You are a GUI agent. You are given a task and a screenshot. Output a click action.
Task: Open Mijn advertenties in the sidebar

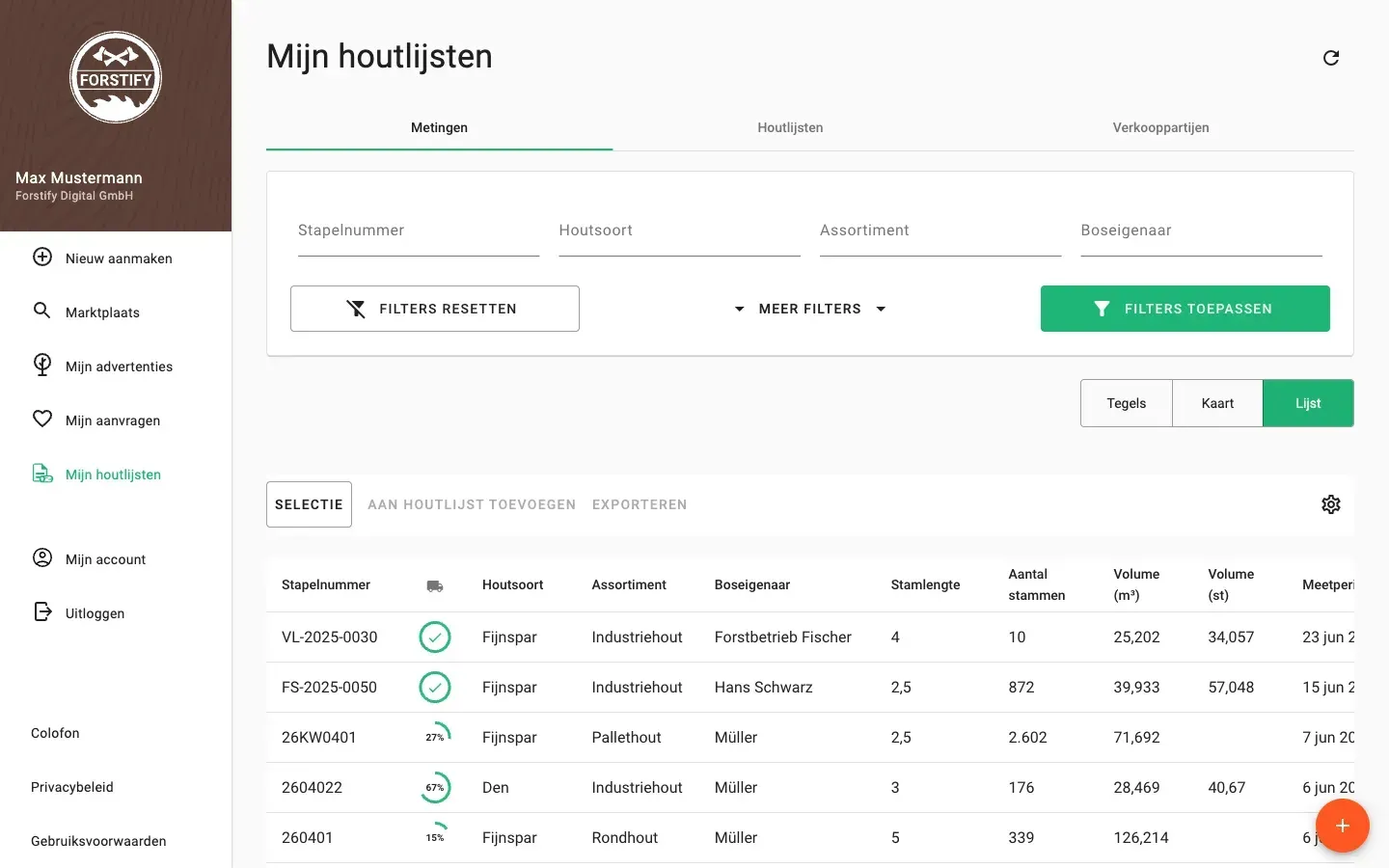pyautogui.click(x=120, y=366)
